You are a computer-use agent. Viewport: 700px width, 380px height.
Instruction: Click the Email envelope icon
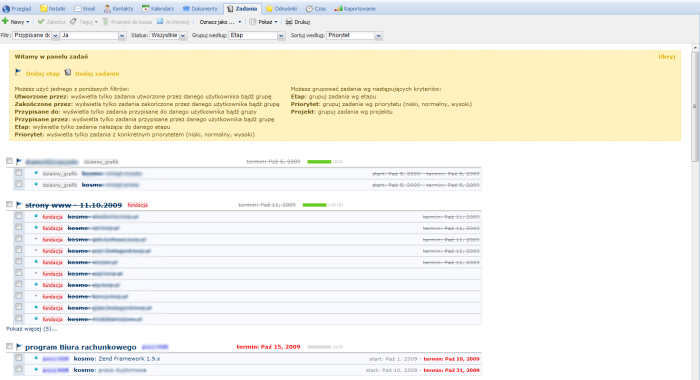click(78, 8)
